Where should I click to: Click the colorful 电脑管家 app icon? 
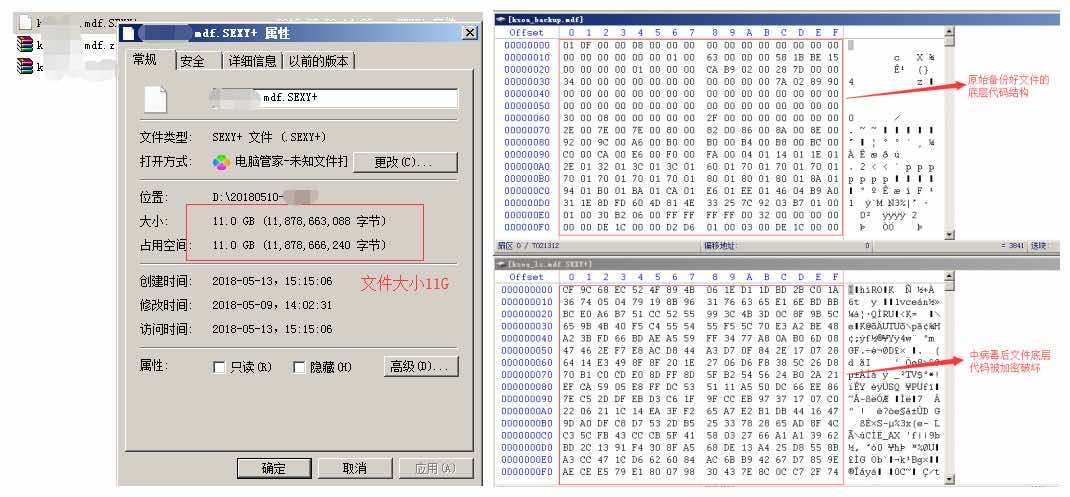[x=221, y=162]
